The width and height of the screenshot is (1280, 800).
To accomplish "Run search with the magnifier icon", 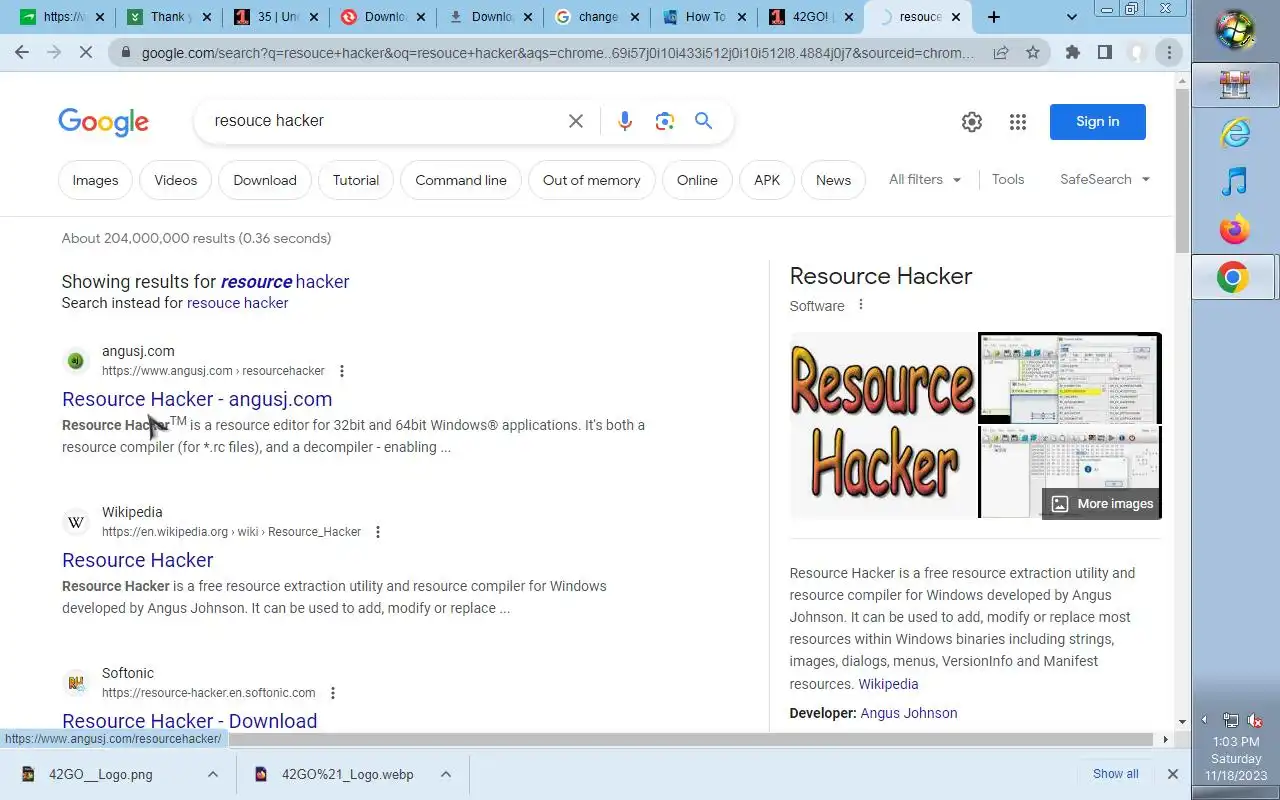I will click(x=704, y=121).
